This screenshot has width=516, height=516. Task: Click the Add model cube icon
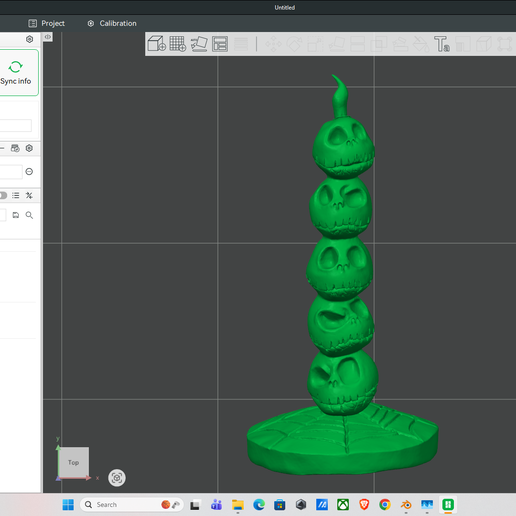tap(156, 44)
